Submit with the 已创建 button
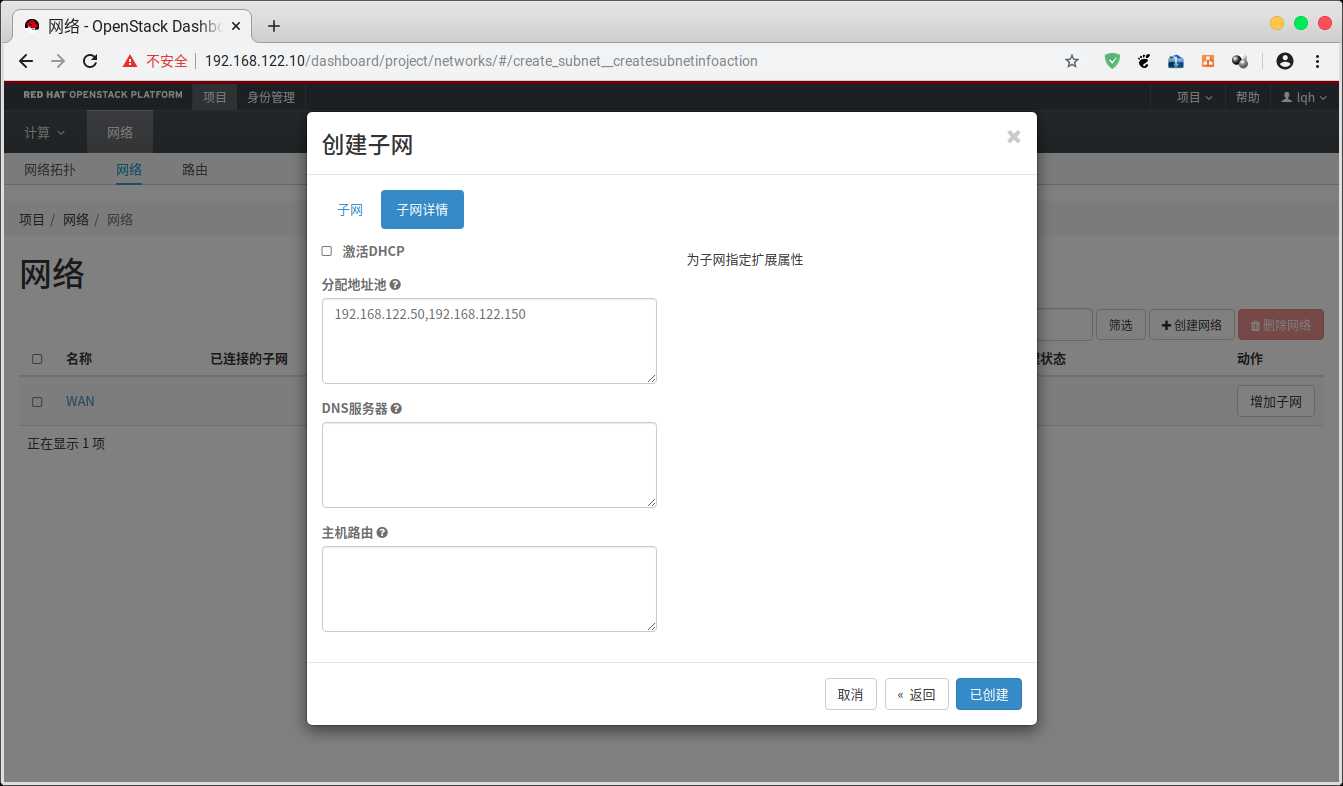The height and width of the screenshot is (786, 1343). click(x=988, y=694)
